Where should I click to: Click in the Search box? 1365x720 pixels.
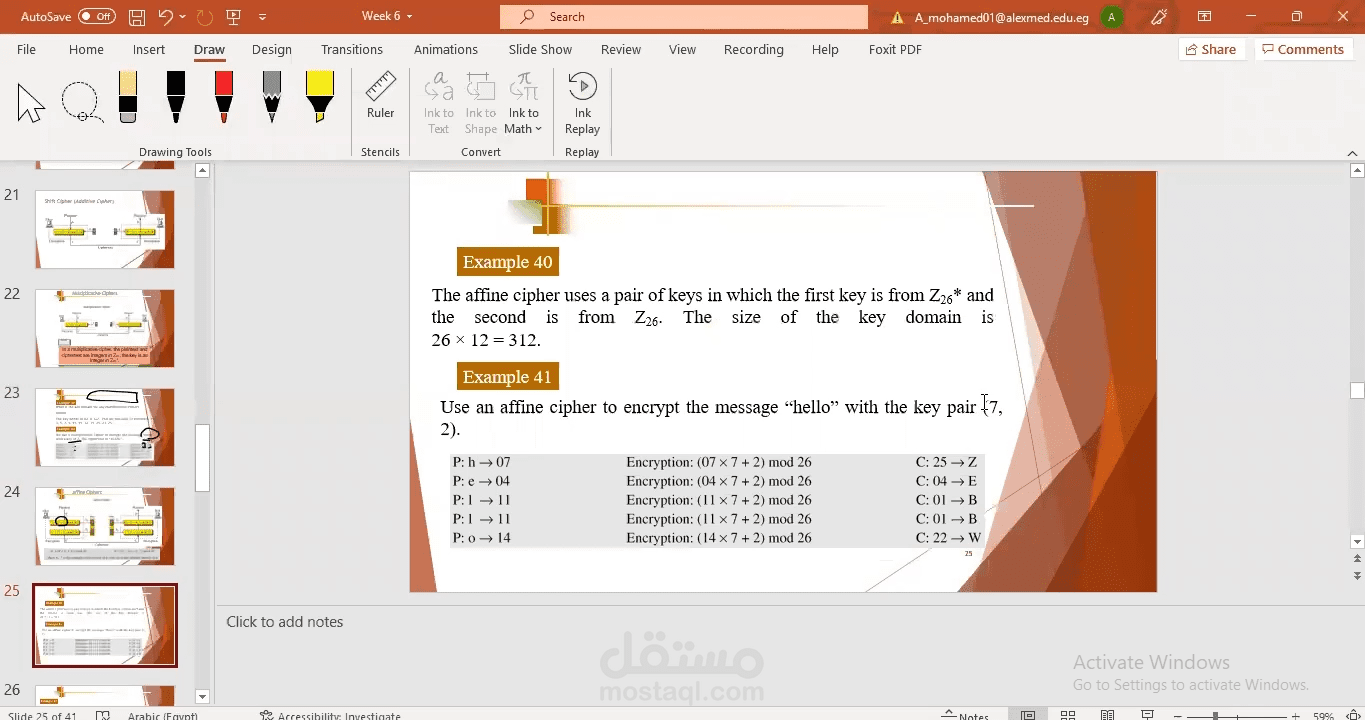tap(684, 17)
